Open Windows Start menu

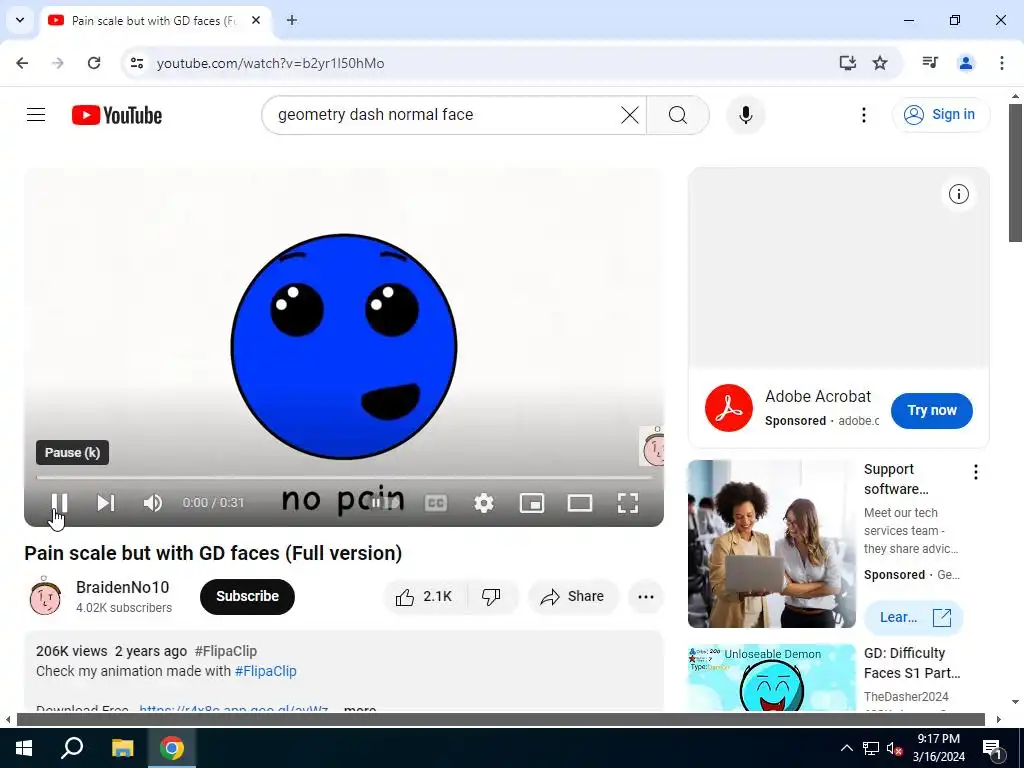[24, 748]
